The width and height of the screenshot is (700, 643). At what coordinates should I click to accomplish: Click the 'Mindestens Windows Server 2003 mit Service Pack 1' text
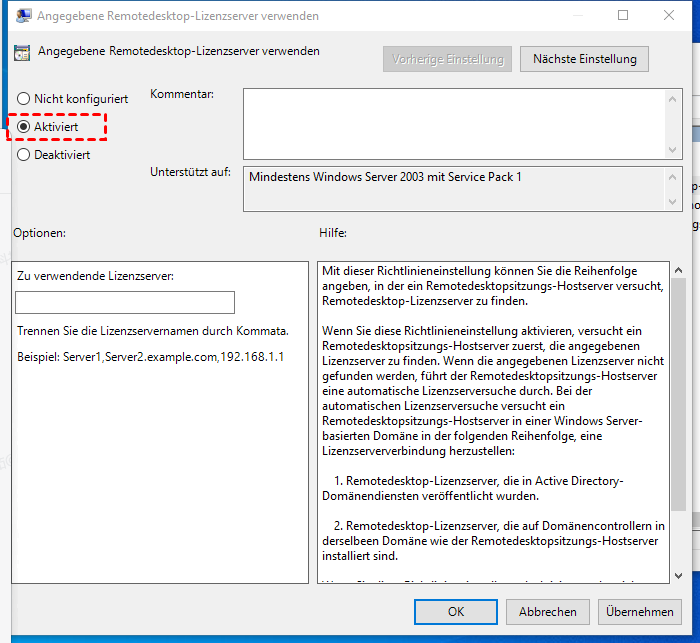[x=385, y=177]
